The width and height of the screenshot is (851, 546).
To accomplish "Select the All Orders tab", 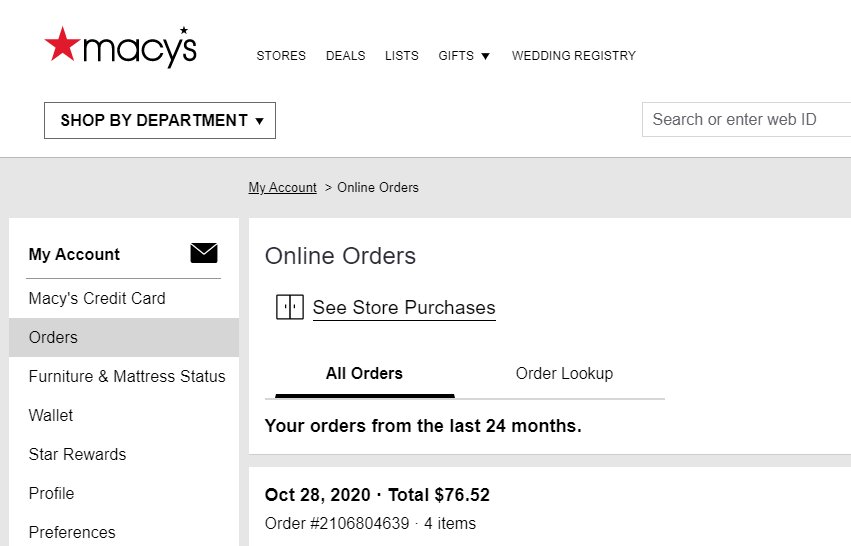I will (x=364, y=373).
